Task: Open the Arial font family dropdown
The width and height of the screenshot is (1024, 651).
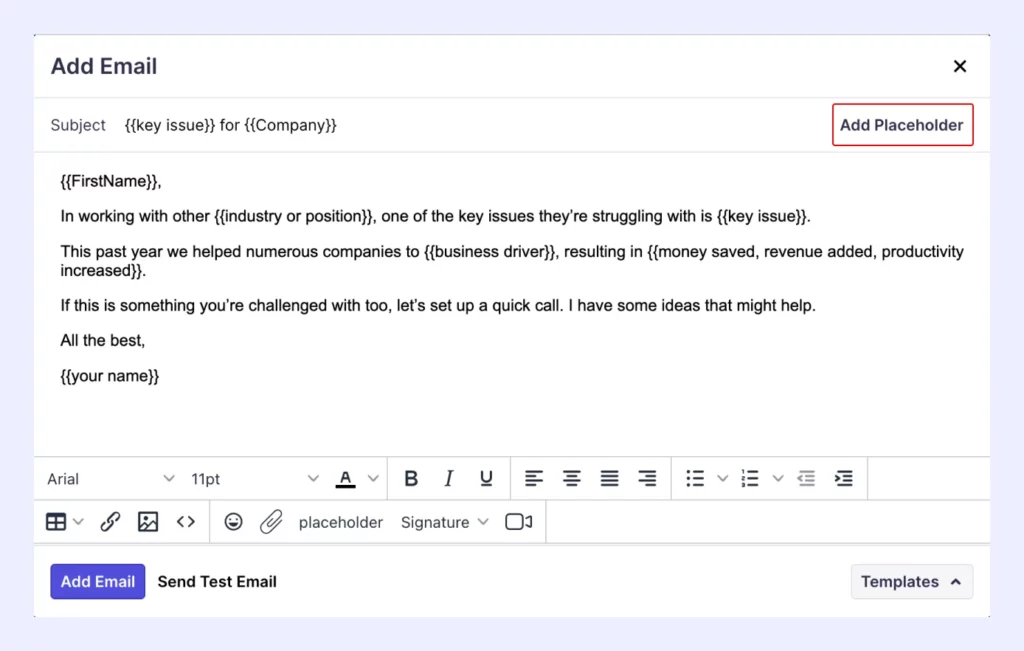Action: (110, 478)
